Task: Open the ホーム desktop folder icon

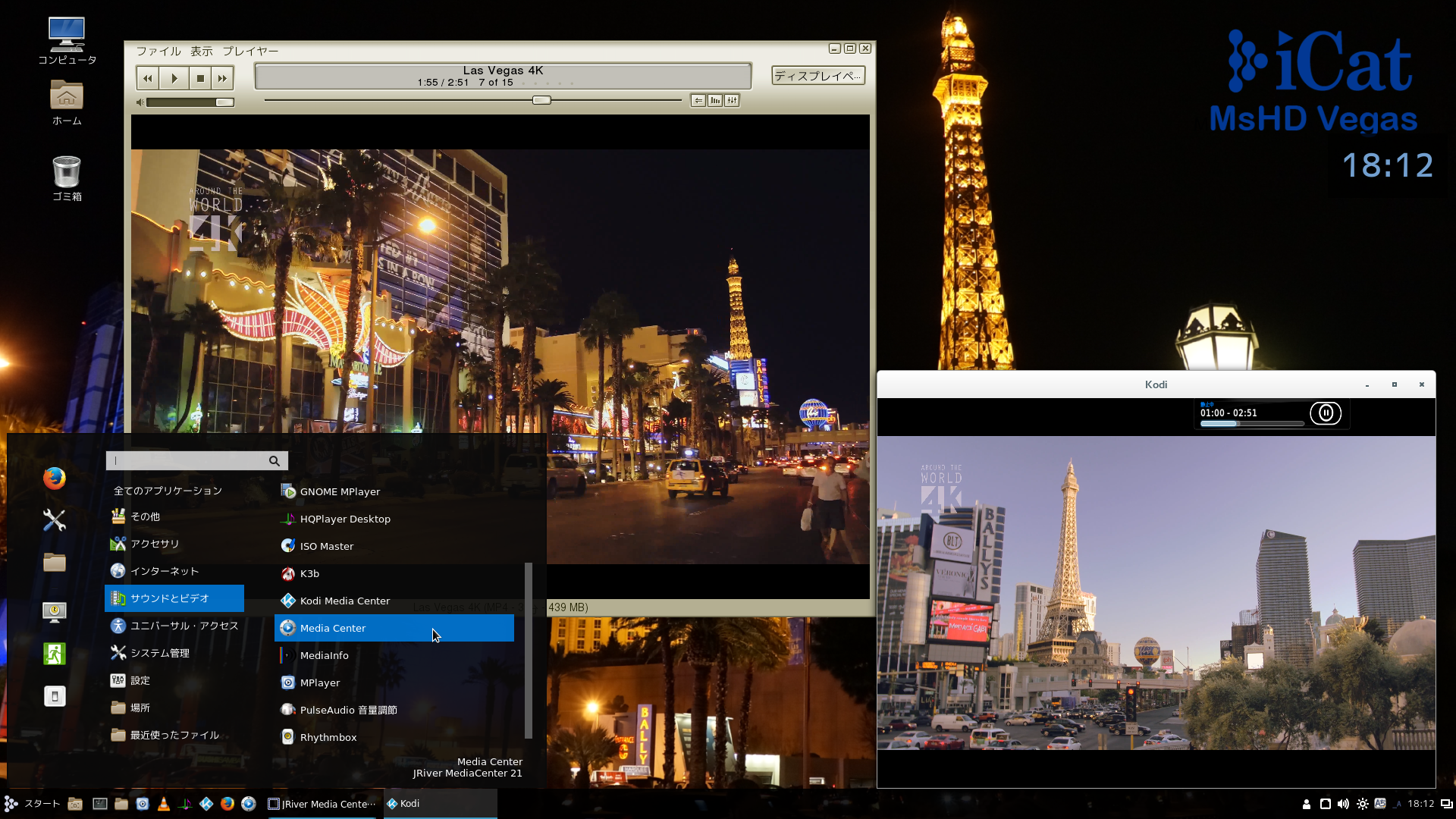Action: (x=67, y=103)
